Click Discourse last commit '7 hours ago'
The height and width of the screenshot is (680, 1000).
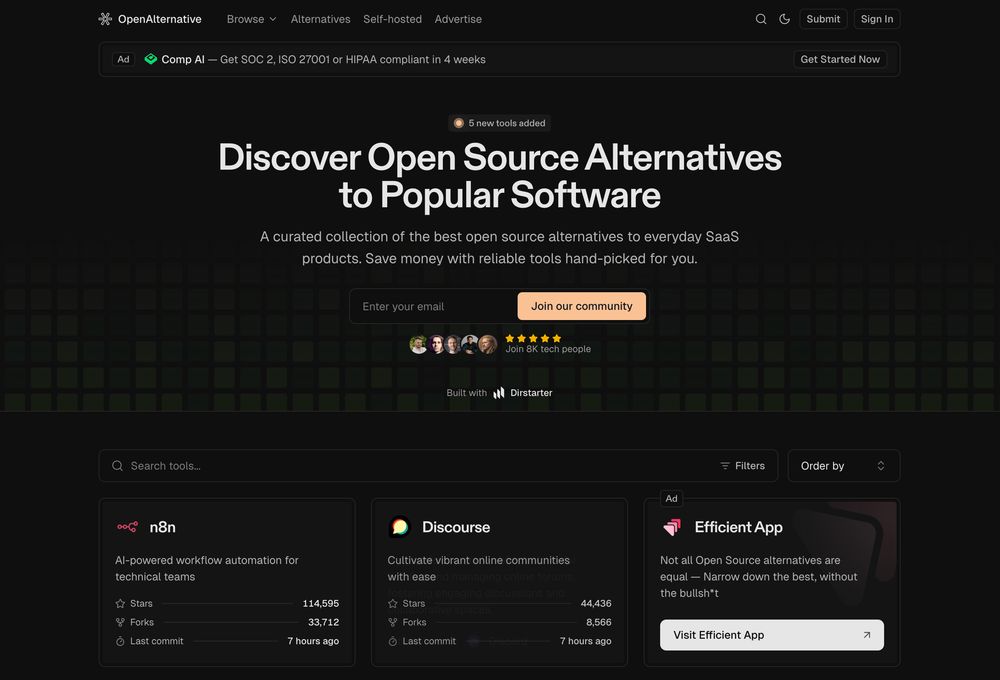[585, 641]
